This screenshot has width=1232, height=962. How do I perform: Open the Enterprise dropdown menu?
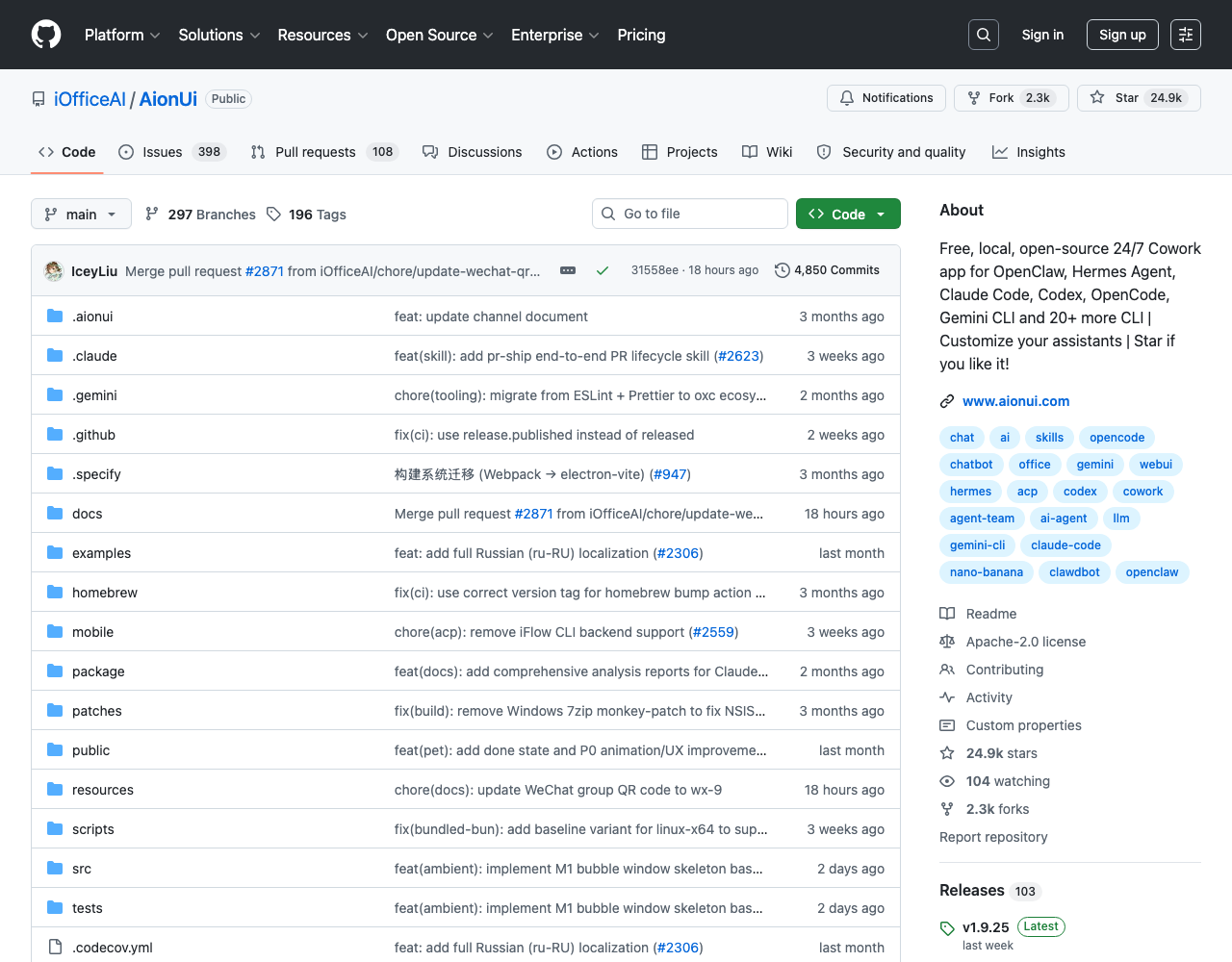(555, 35)
